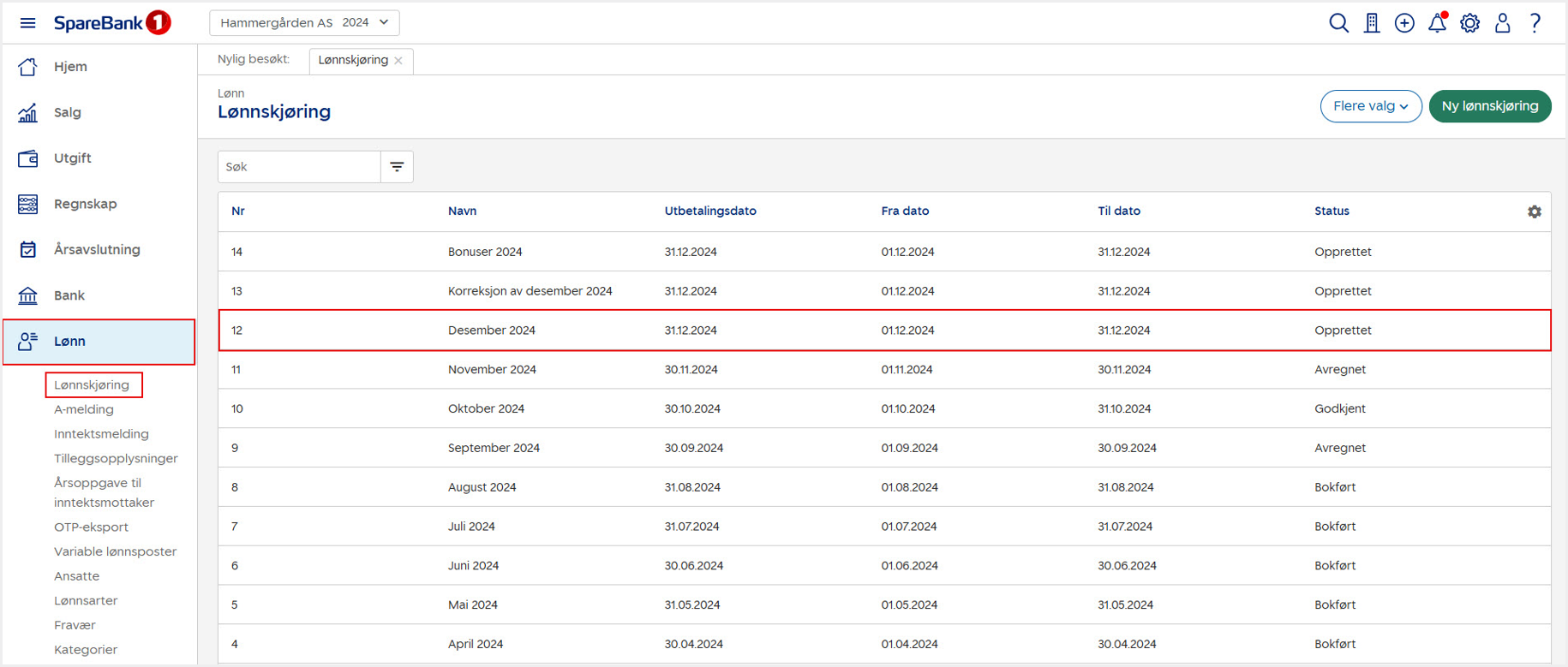Viewport: 1568px width, 667px height.
Task: Select A-melding in the Lønn submenu
Action: 84,409
